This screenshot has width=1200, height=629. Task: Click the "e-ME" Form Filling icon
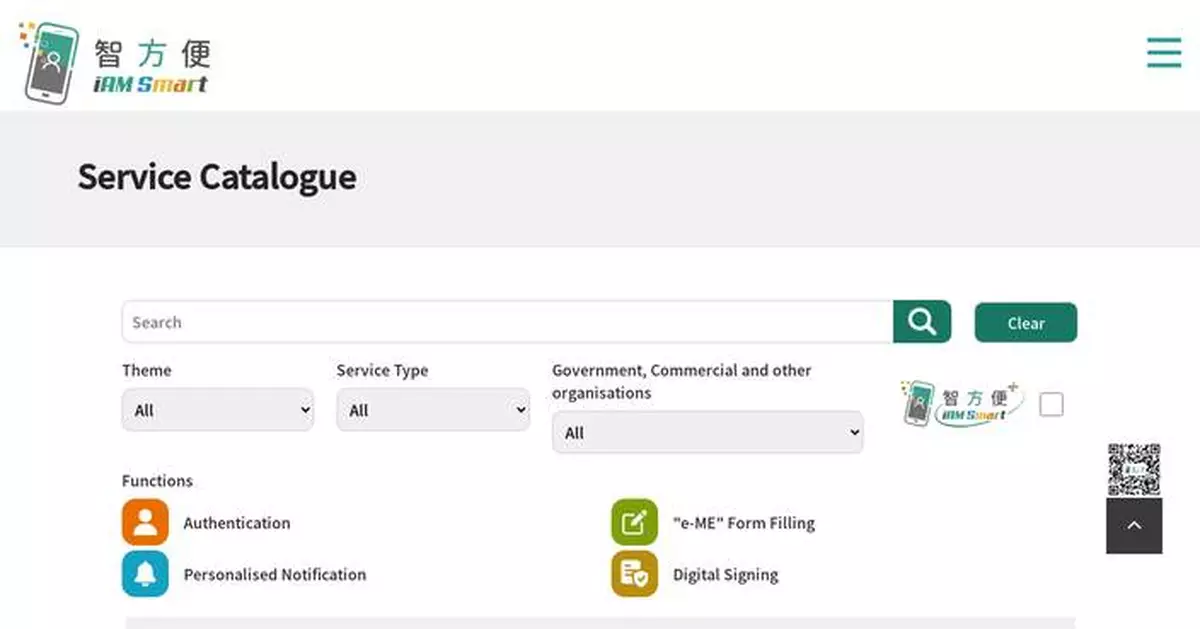634,522
